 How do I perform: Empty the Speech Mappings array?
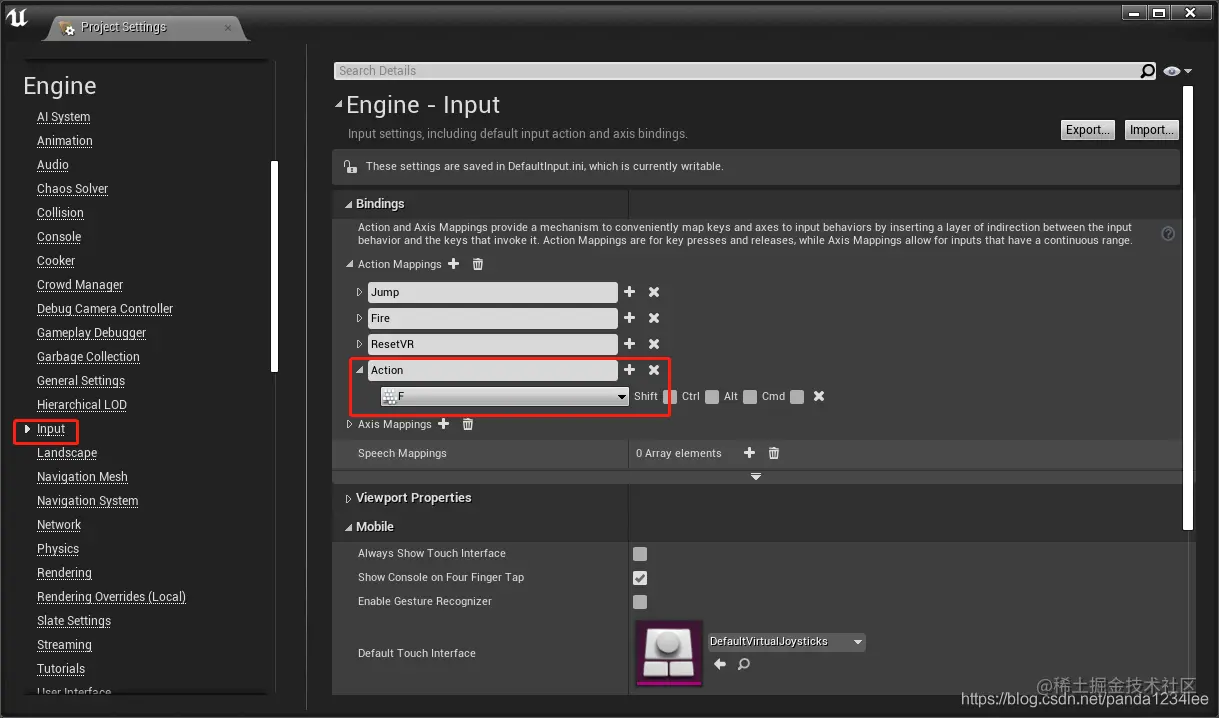(774, 453)
